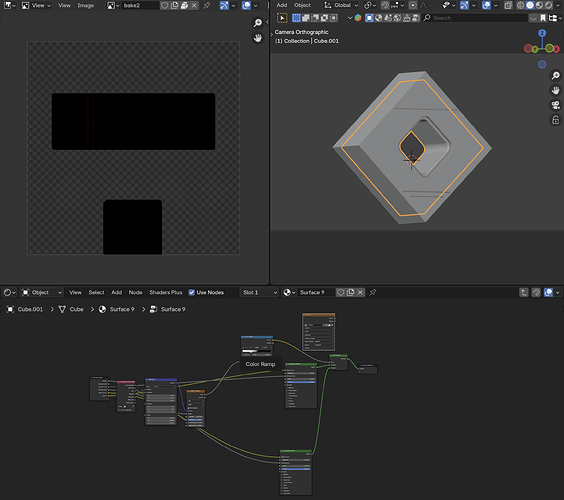The height and width of the screenshot is (500, 564).
Task: Select the tweak select box tool
Action: point(282,18)
